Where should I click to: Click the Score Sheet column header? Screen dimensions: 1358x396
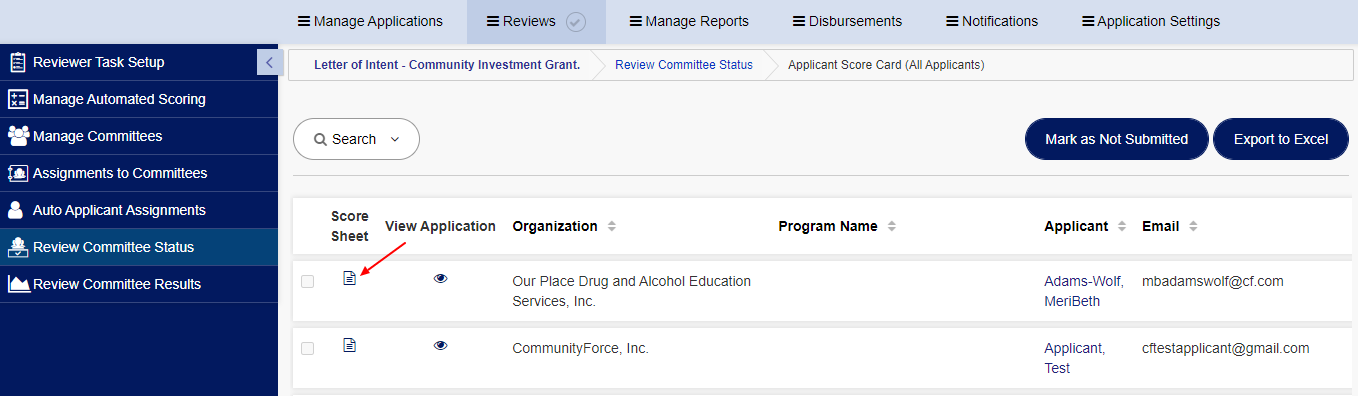click(350, 226)
